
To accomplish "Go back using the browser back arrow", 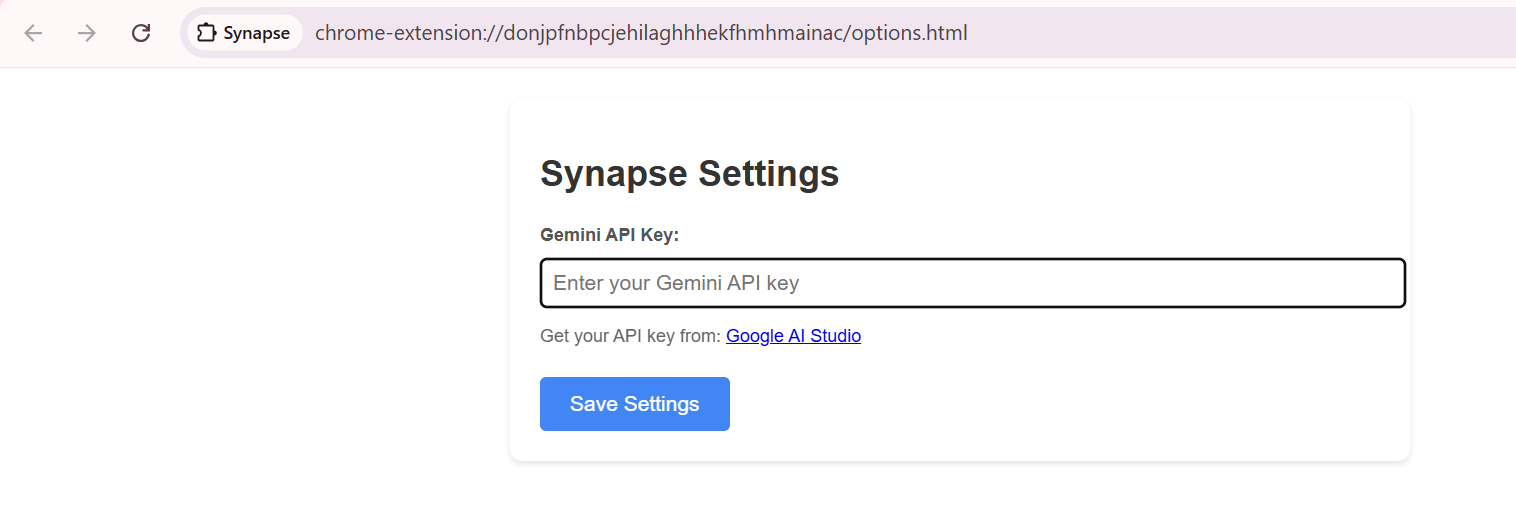I will [34, 33].
